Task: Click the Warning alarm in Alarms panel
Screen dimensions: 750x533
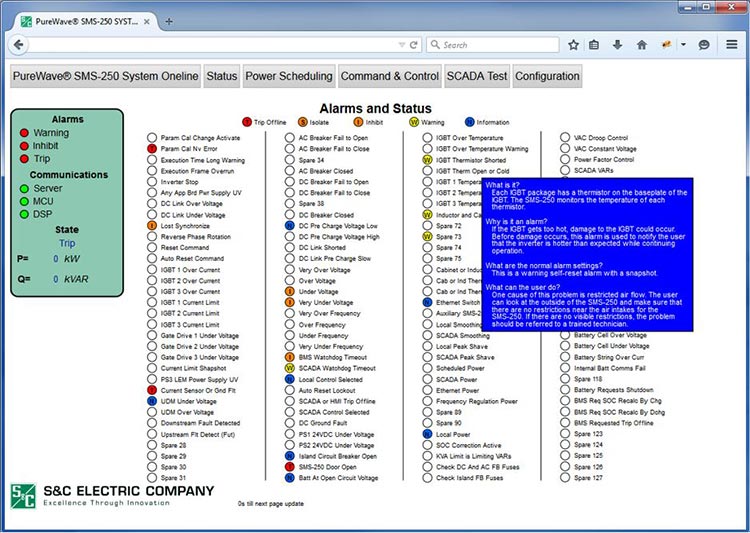Action: pos(45,133)
